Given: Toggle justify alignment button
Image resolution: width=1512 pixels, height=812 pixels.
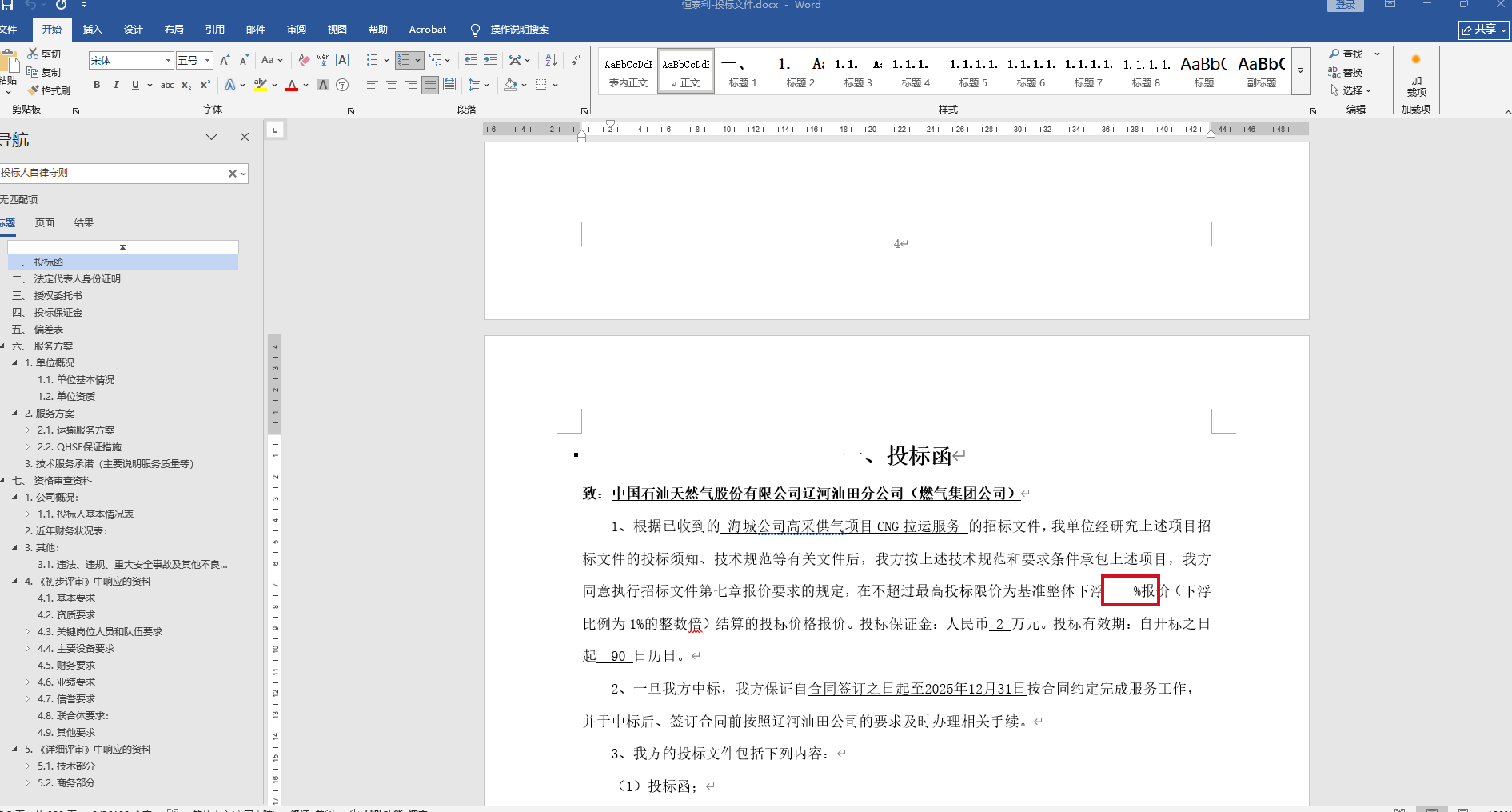Looking at the screenshot, I should pos(430,85).
